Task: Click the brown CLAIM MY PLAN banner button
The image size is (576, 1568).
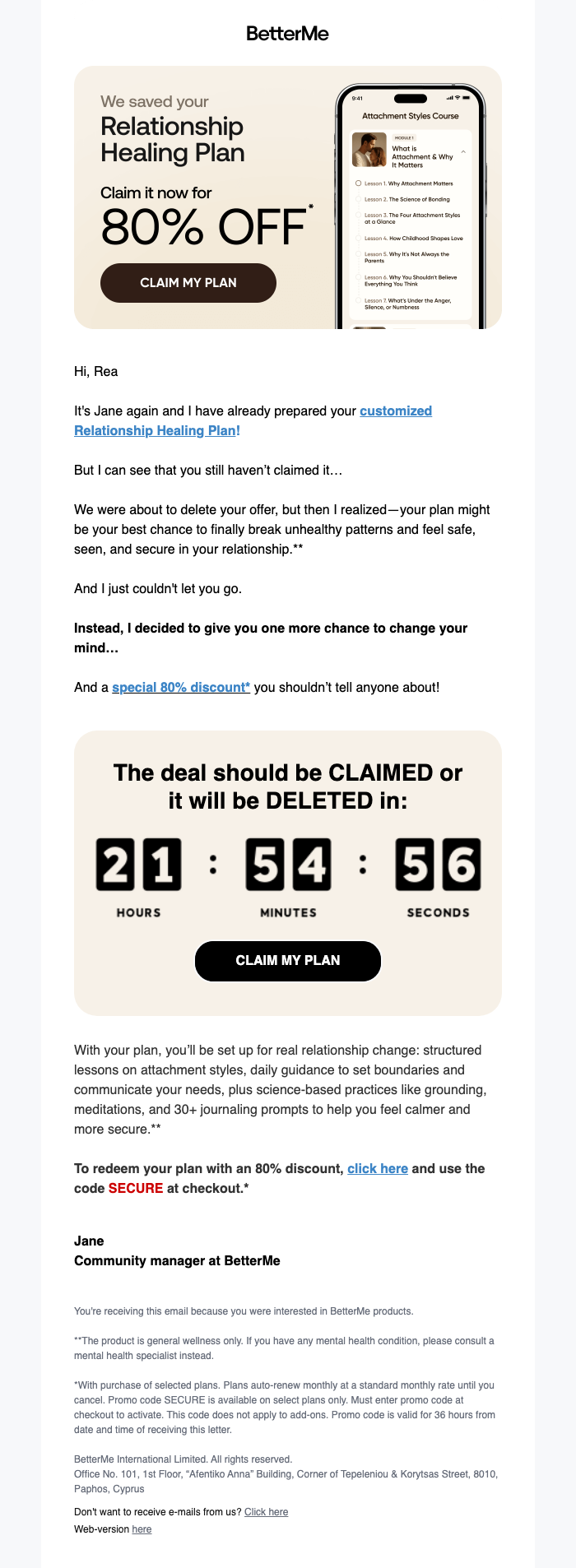Action: tap(188, 283)
